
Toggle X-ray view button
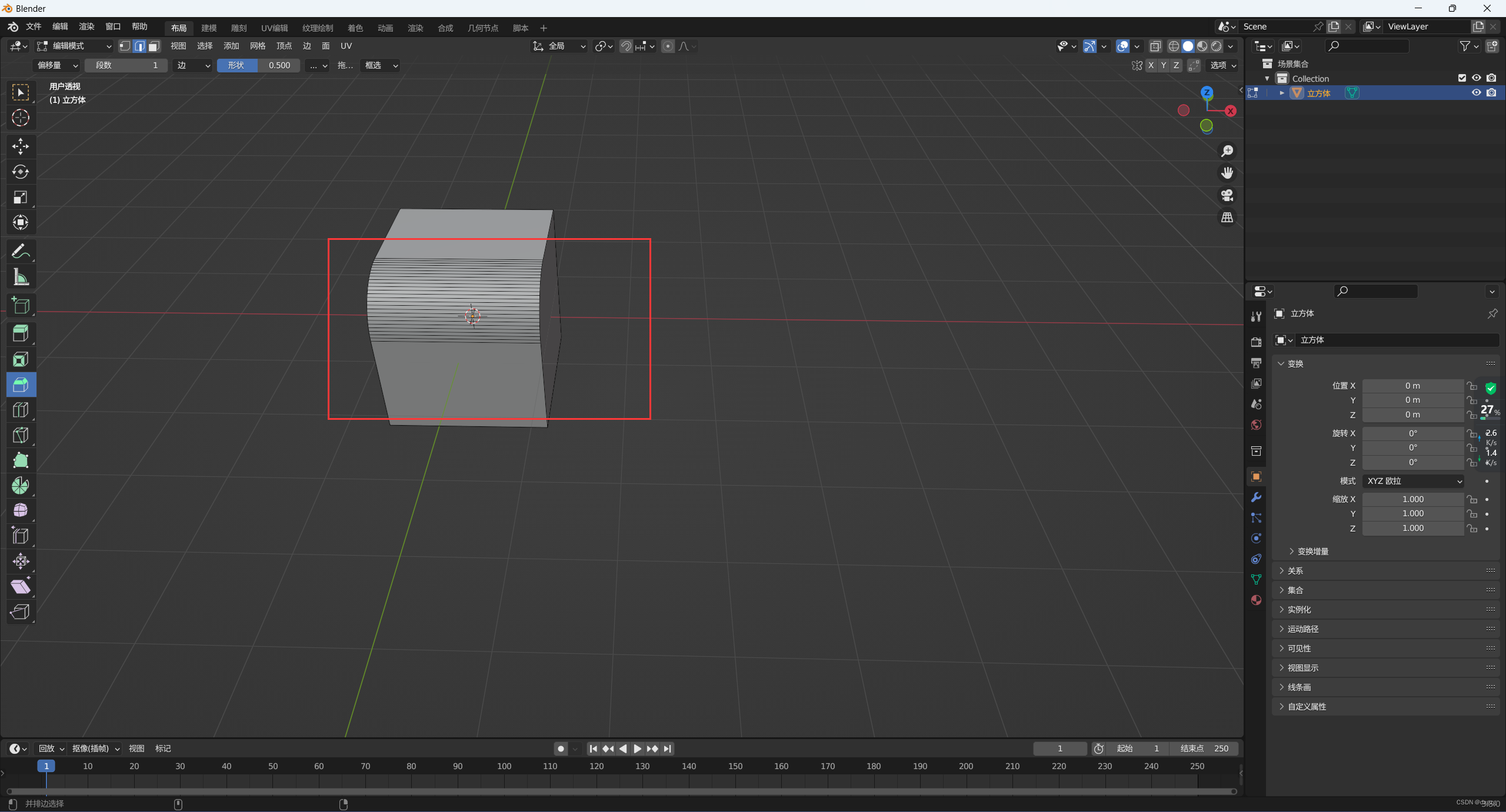[x=1155, y=46]
